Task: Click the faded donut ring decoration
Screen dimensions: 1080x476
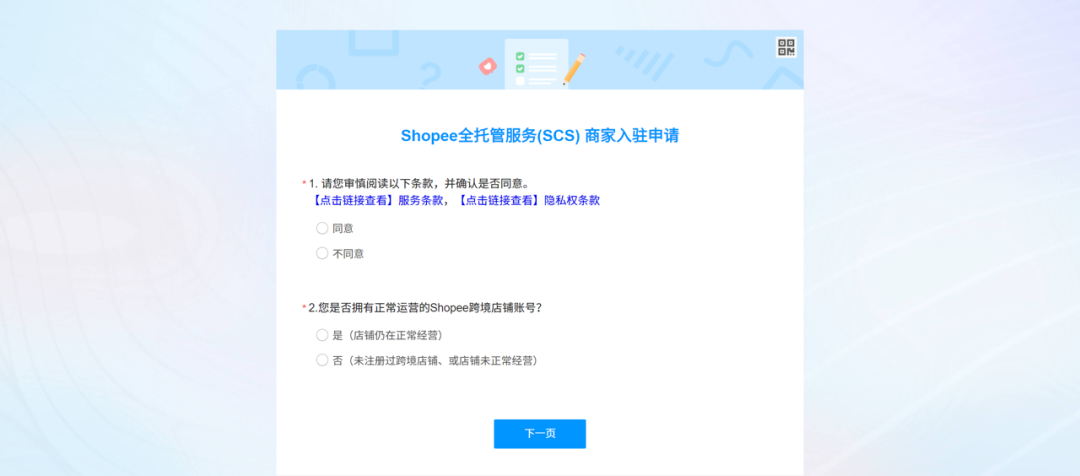Action: [316, 80]
